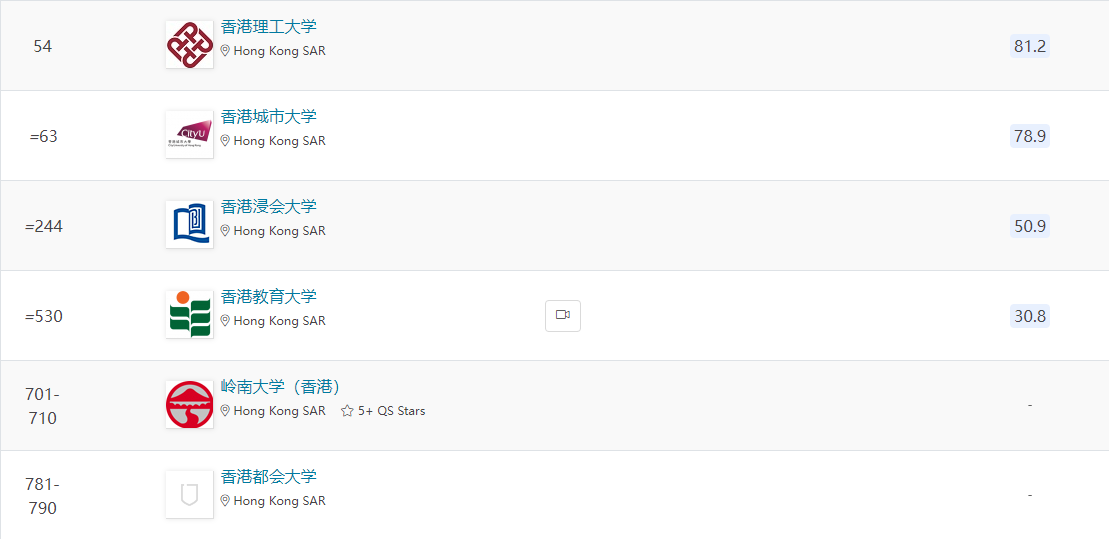Click the Lingnan University red logo
This screenshot has height=539, width=1109.
tap(189, 405)
